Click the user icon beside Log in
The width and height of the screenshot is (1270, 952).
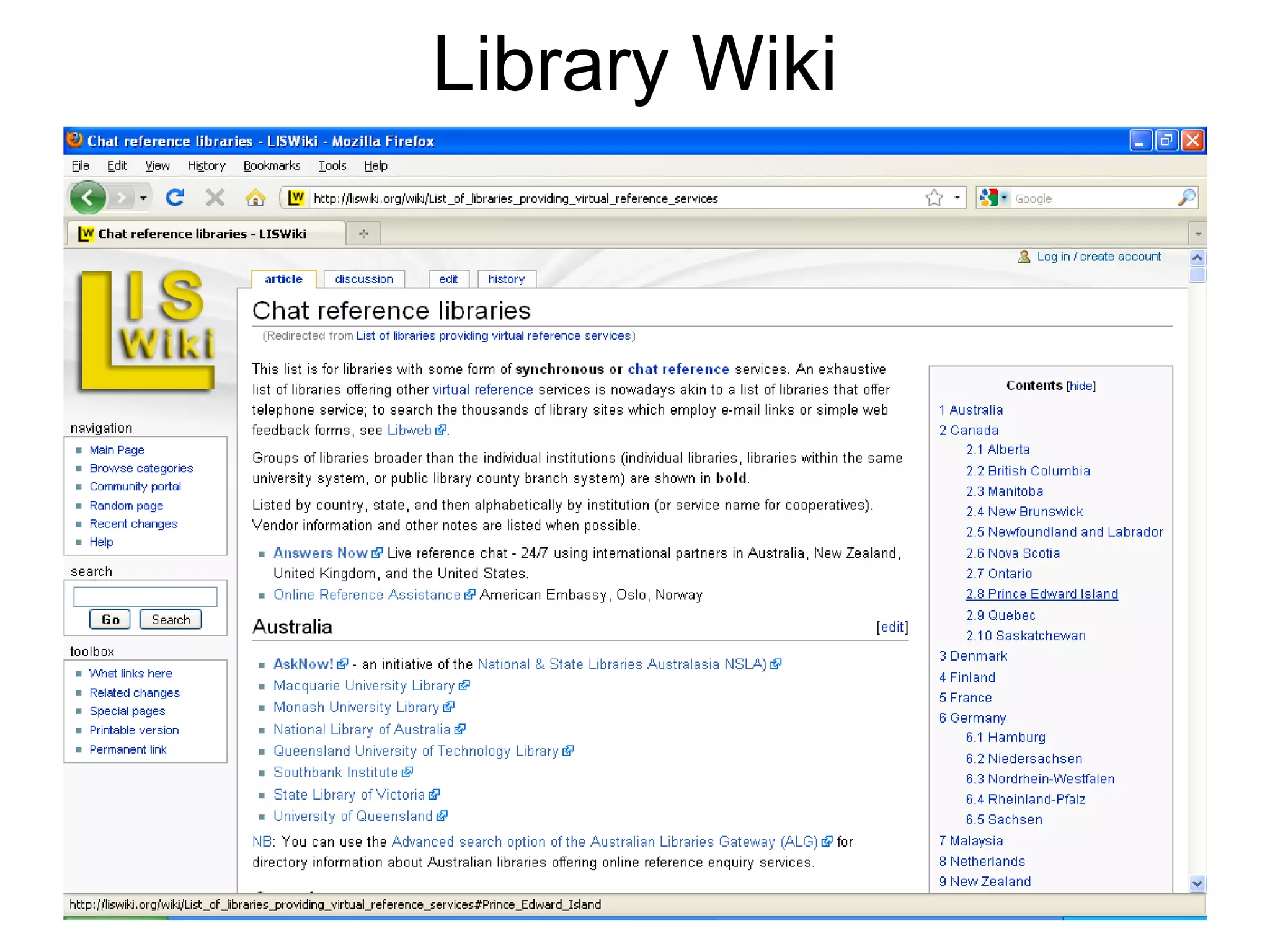click(x=1024, y=257)
